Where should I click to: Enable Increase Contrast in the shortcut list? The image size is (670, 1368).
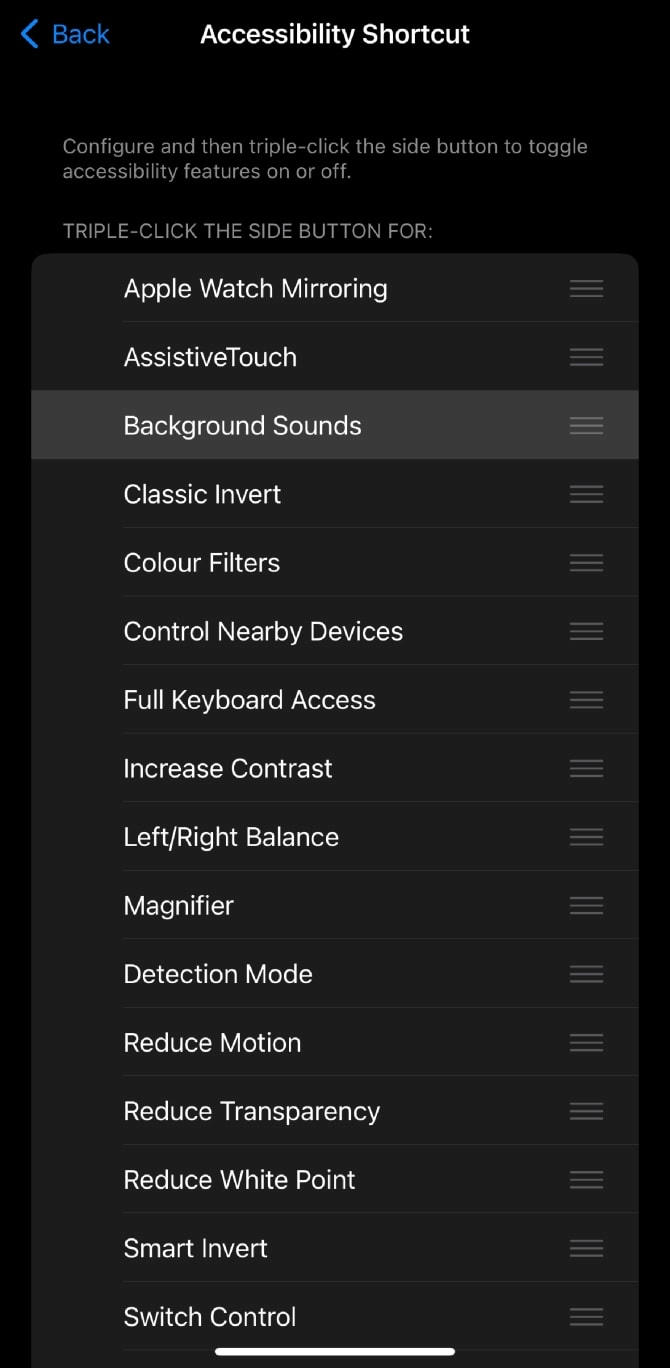tap(228, 768)
